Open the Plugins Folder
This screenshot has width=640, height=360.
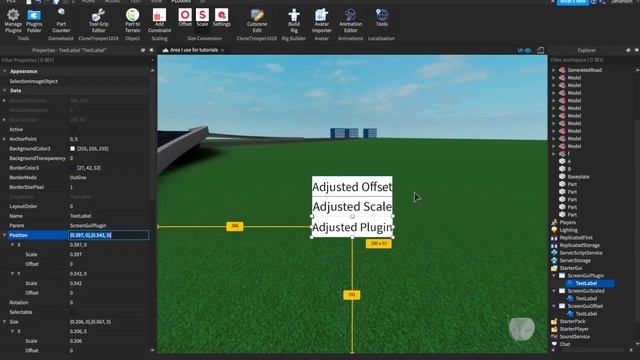point(34,21)
